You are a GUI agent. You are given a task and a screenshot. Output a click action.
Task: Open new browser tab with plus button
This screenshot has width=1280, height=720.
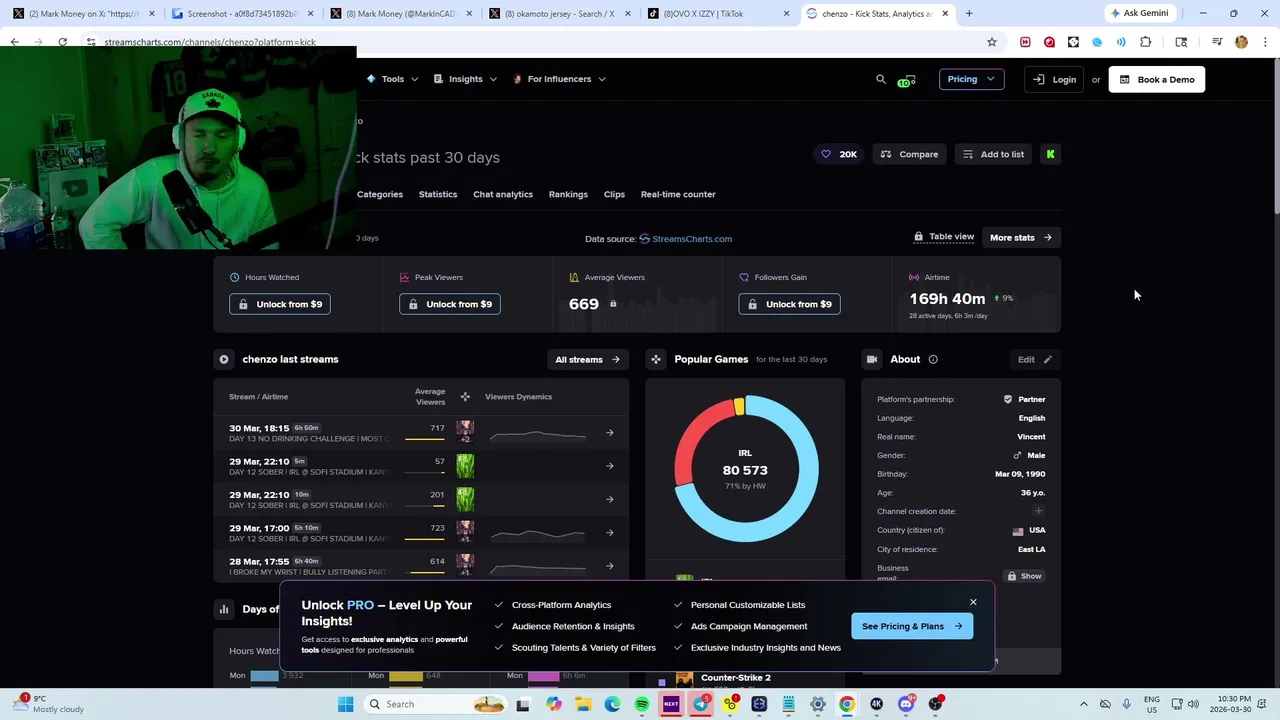point(969,14)
